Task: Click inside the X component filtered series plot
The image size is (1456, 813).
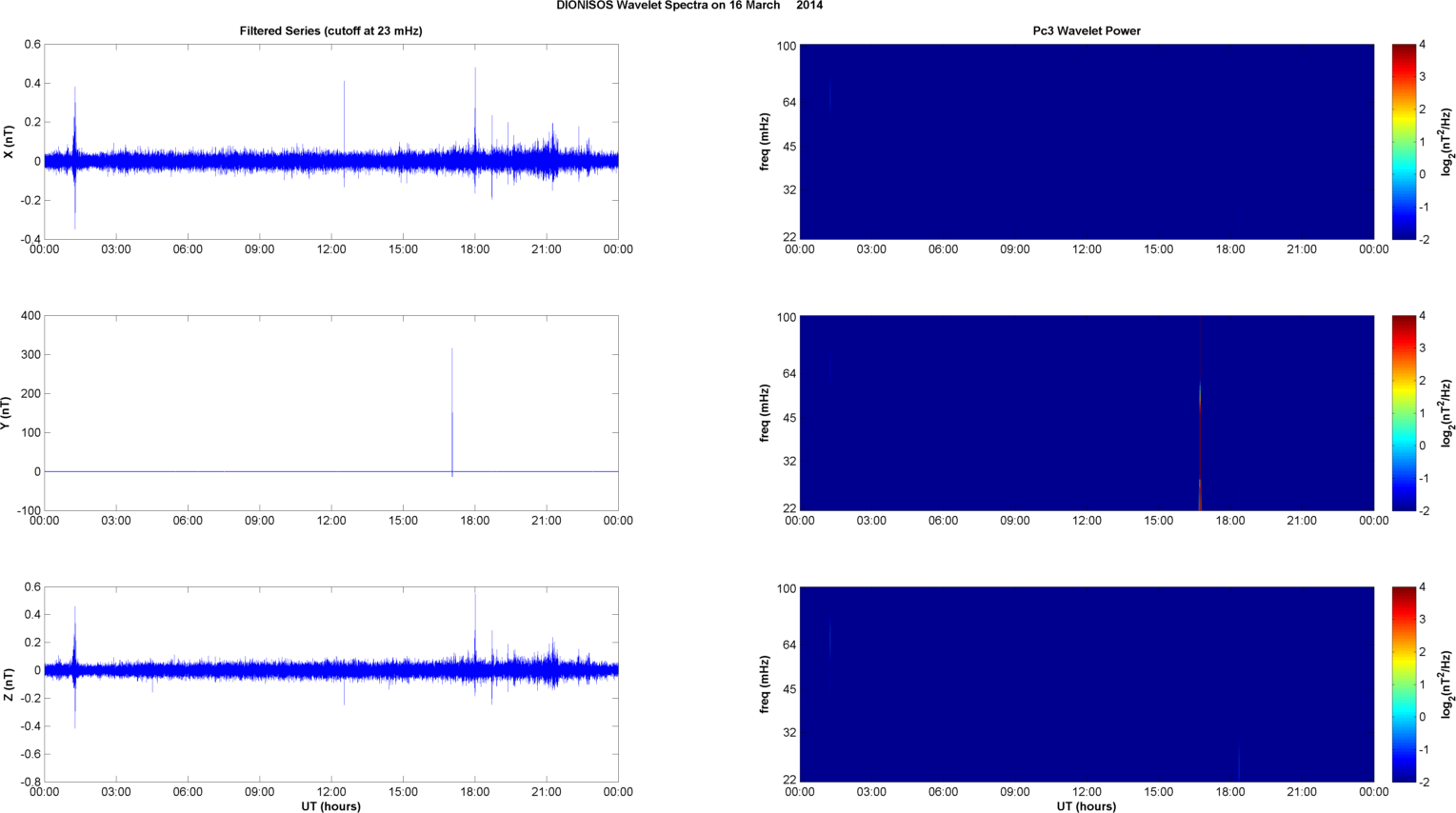Action: point(331,142)
